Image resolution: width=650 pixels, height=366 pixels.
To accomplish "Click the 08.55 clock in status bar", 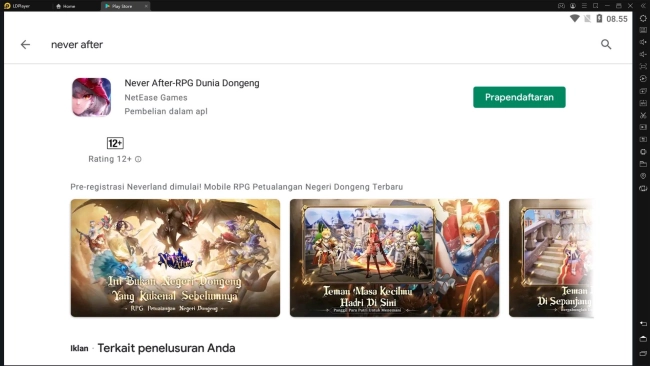I will point(617,19).
